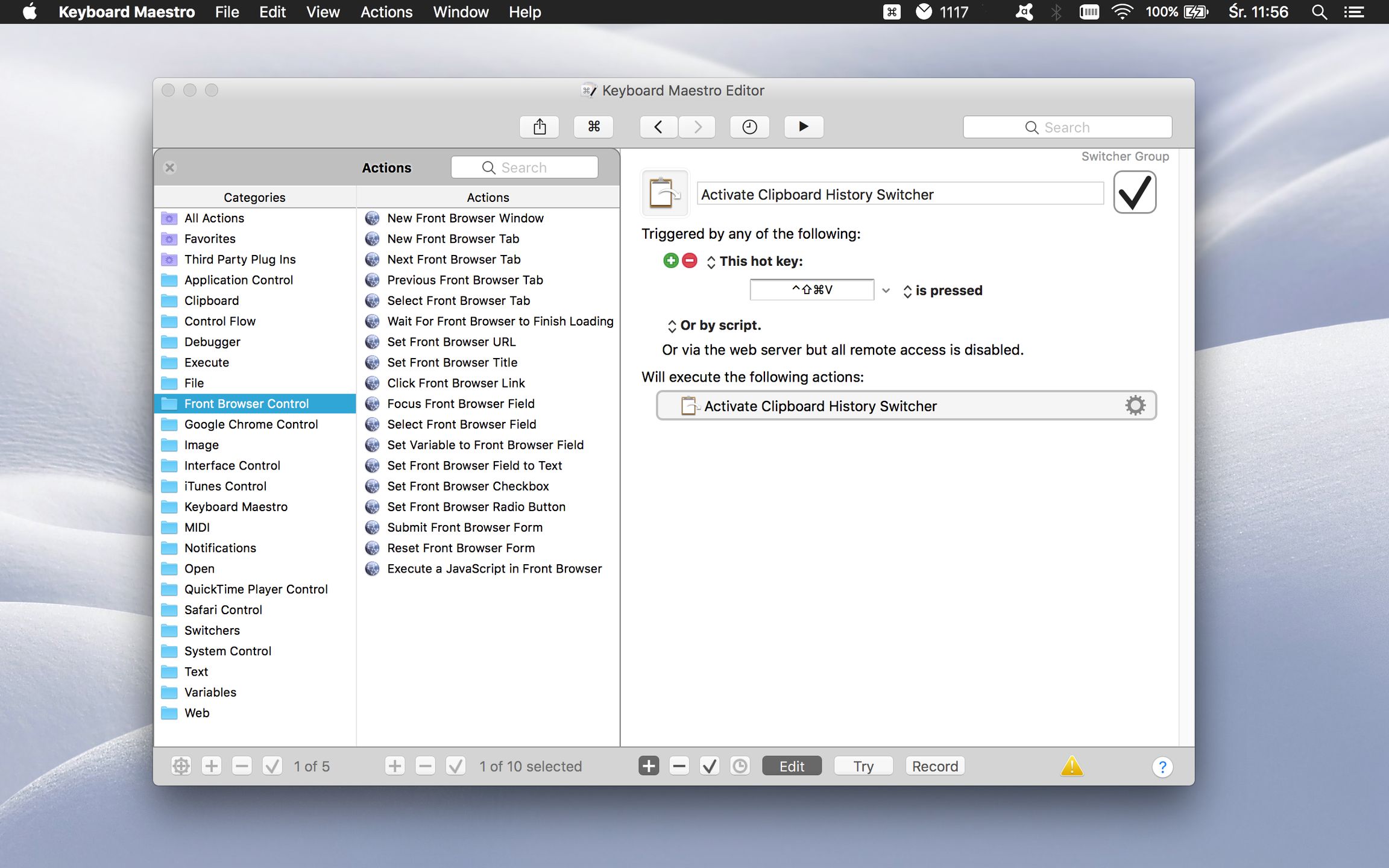Toggle the enable-macro checkmark beside Edit button

[x=710, y=766]
